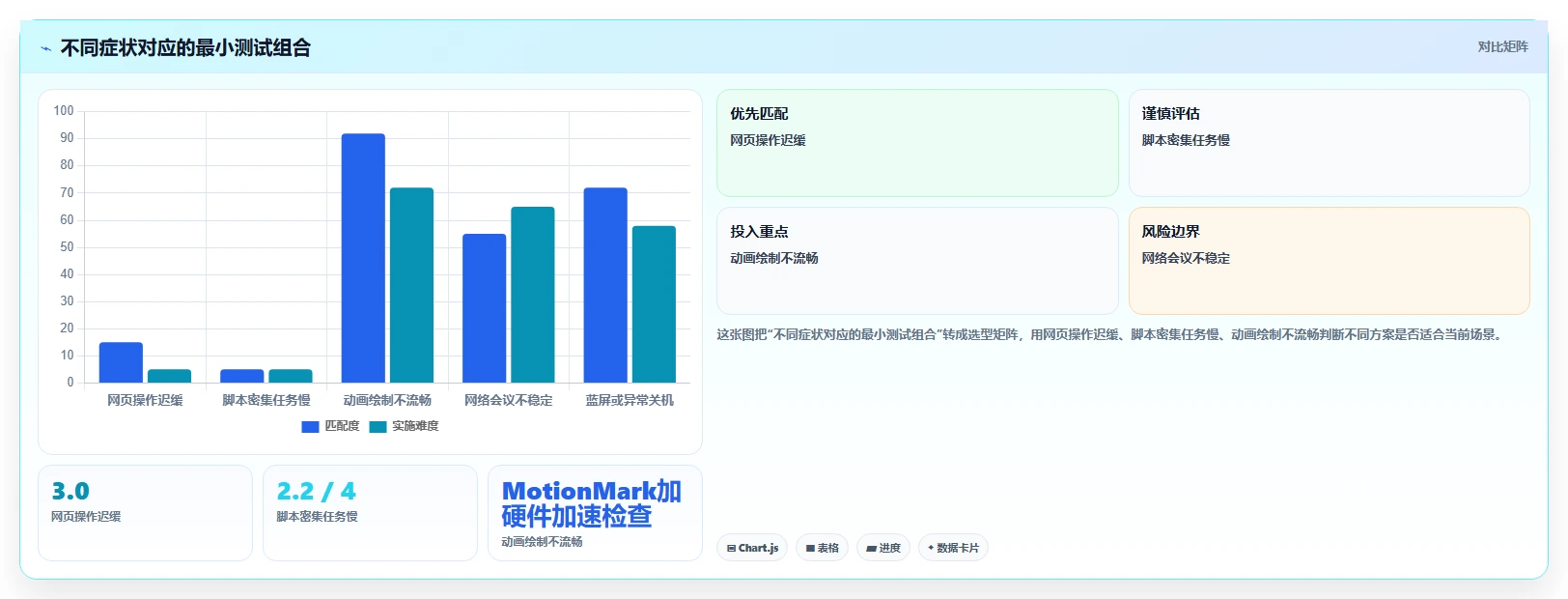Click the 2.2 / 4 stat value

[x=316, y=491]
